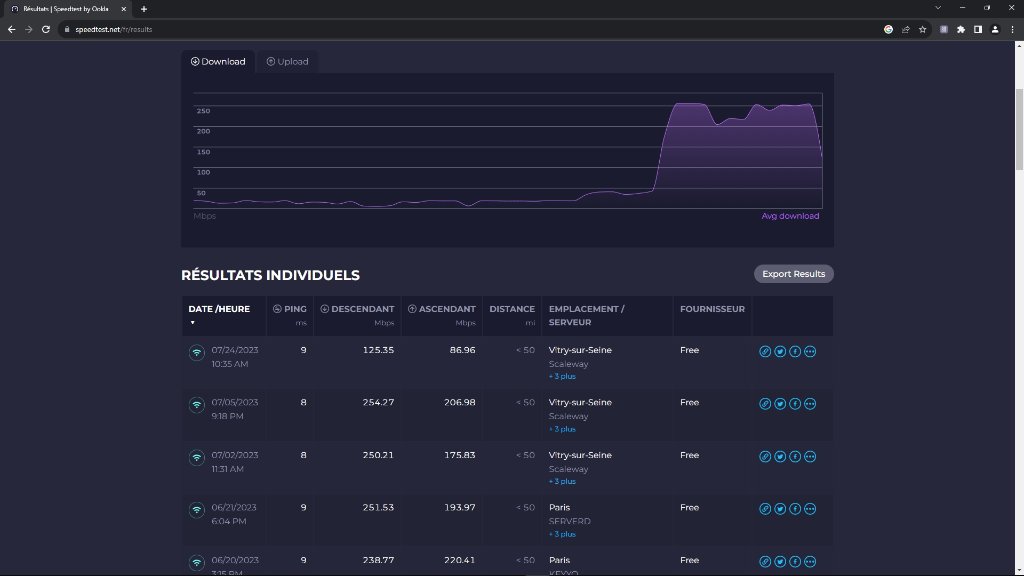
Task: Select the 125.35 download speed value
Action: pos(378,350)
